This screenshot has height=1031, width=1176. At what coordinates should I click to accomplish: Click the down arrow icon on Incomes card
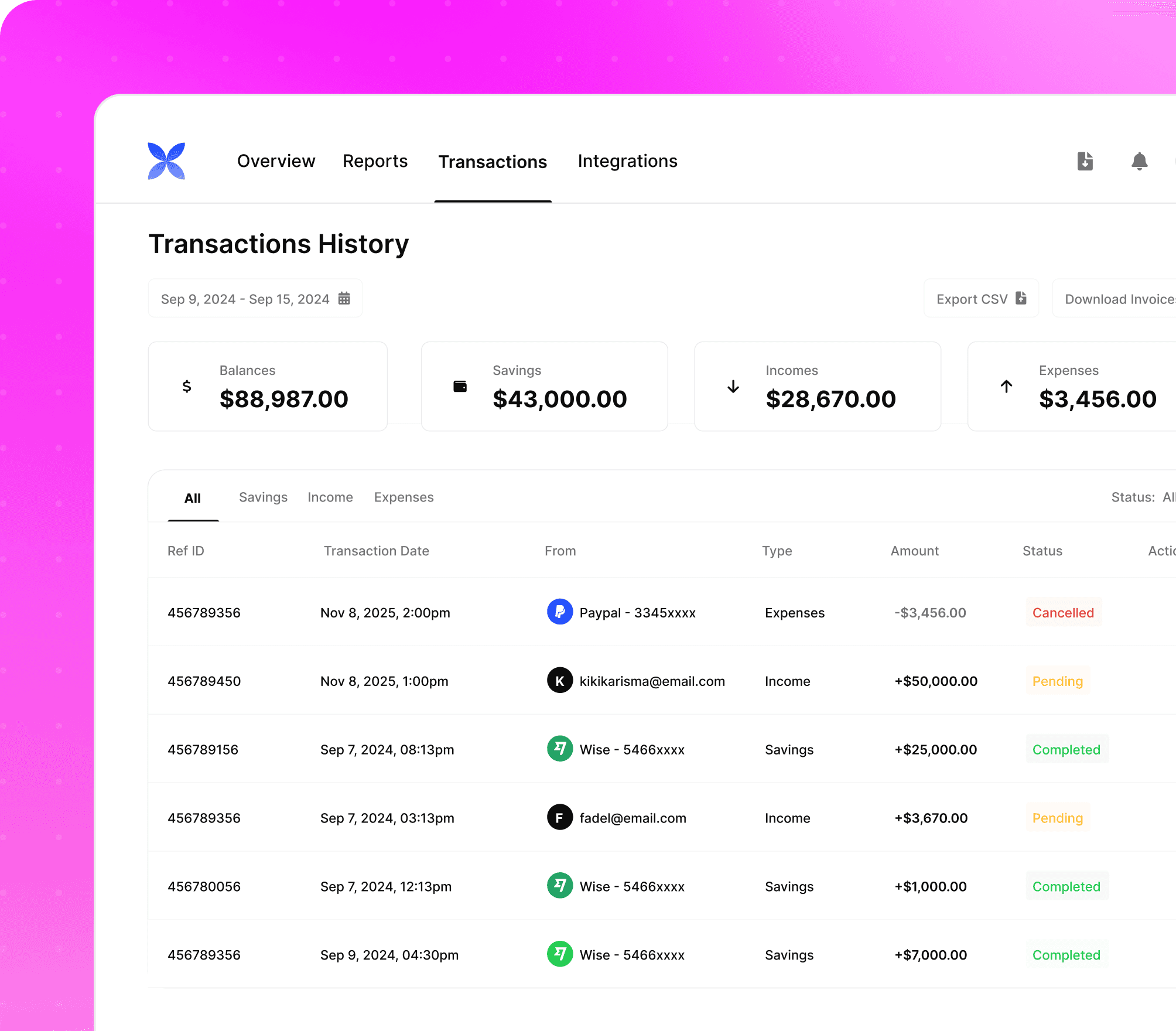point(733,387)
